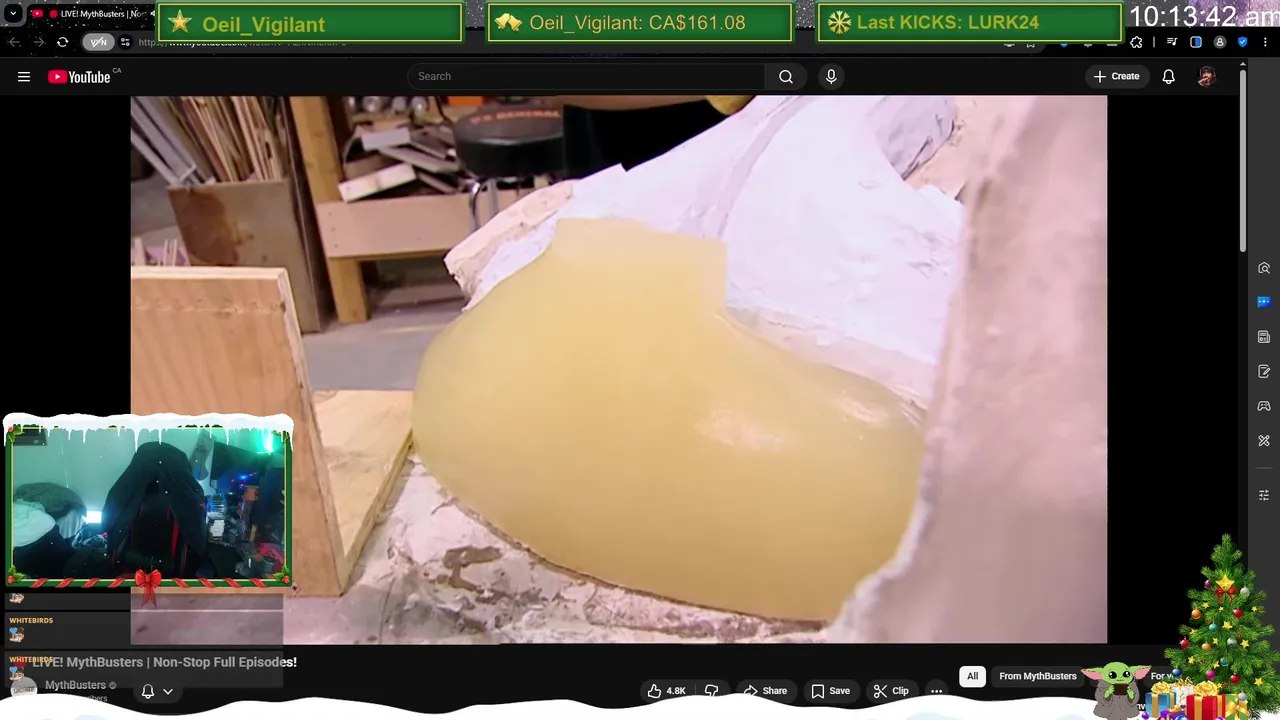Open the MythBusters channel name

75,685
